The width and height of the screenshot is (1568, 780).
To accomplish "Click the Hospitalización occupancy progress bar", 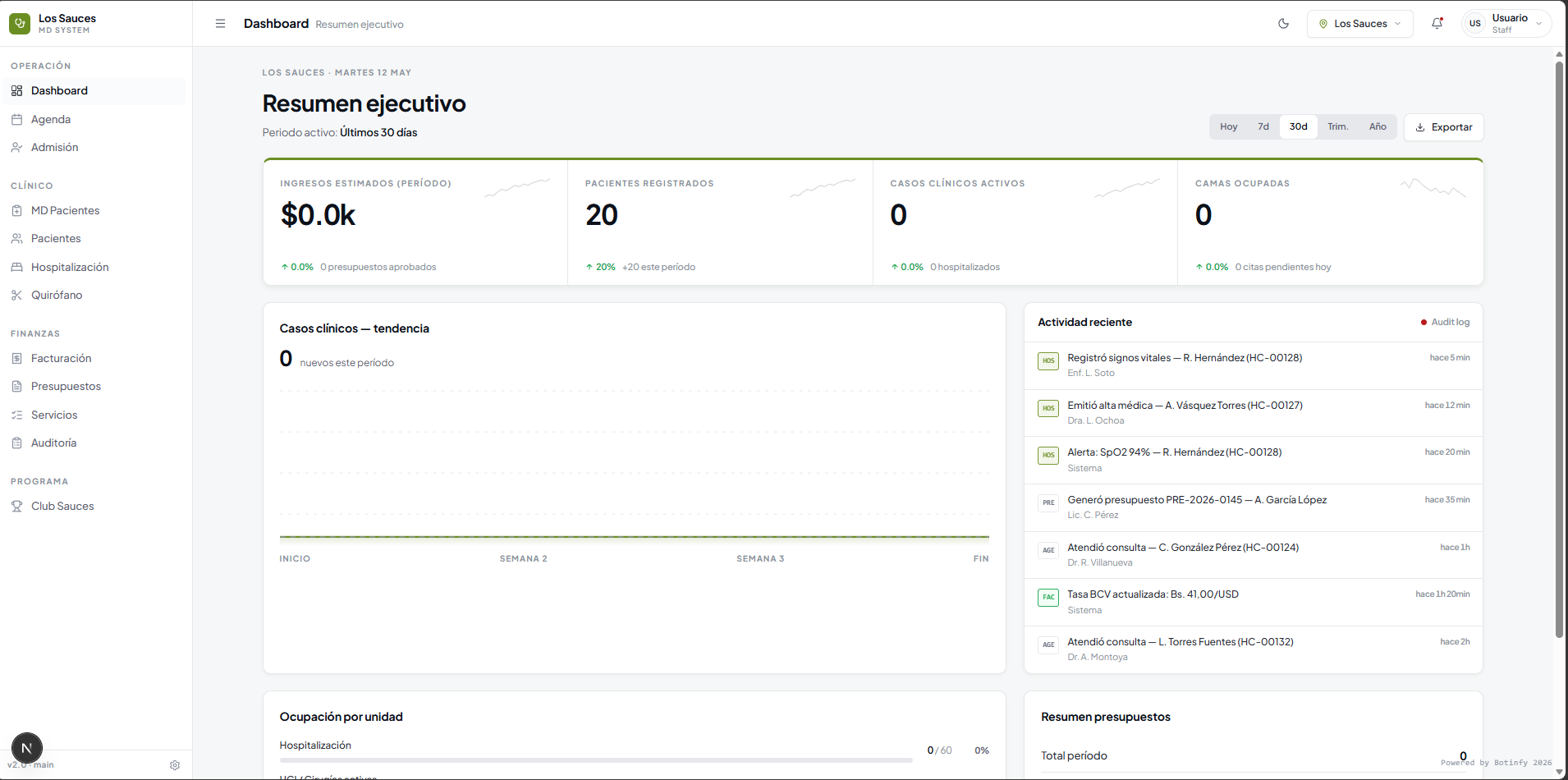I will coord(596,760).
